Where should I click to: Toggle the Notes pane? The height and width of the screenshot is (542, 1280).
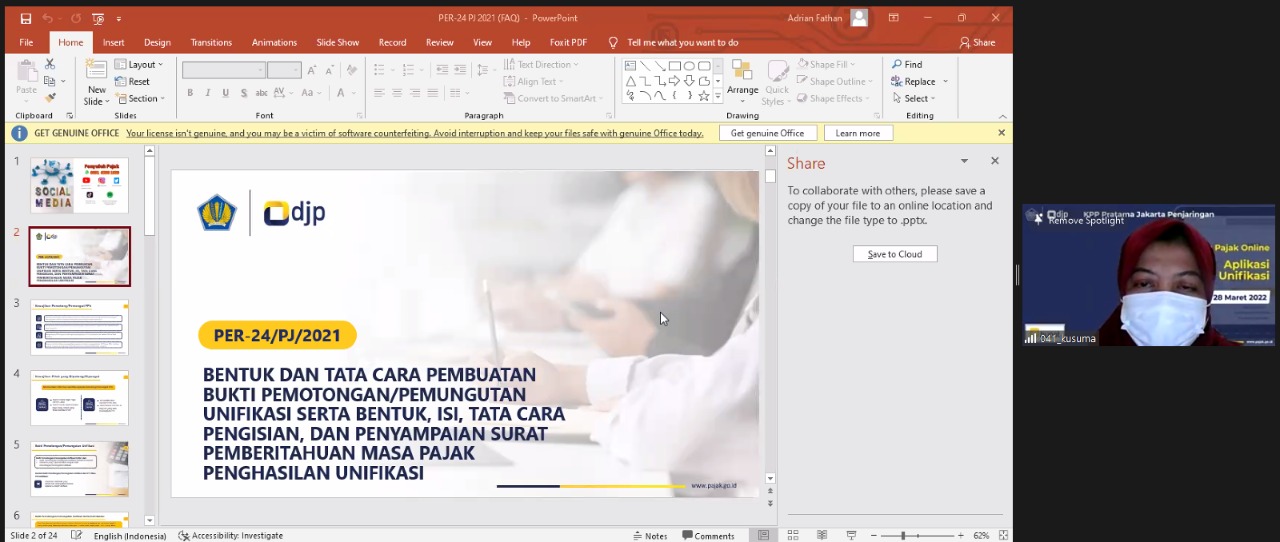(650, 536)
